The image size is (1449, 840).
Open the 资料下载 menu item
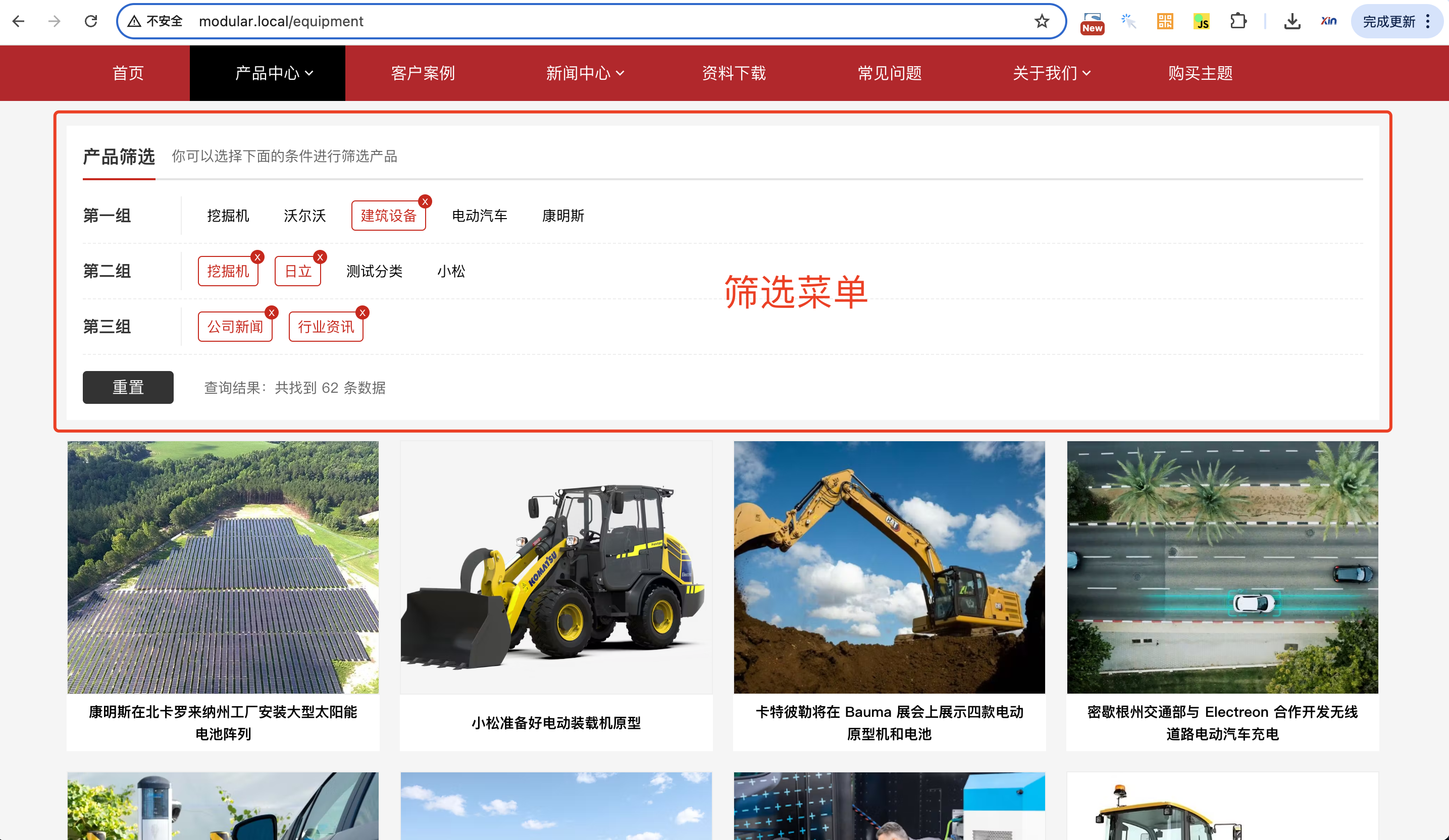coord(734,73)
